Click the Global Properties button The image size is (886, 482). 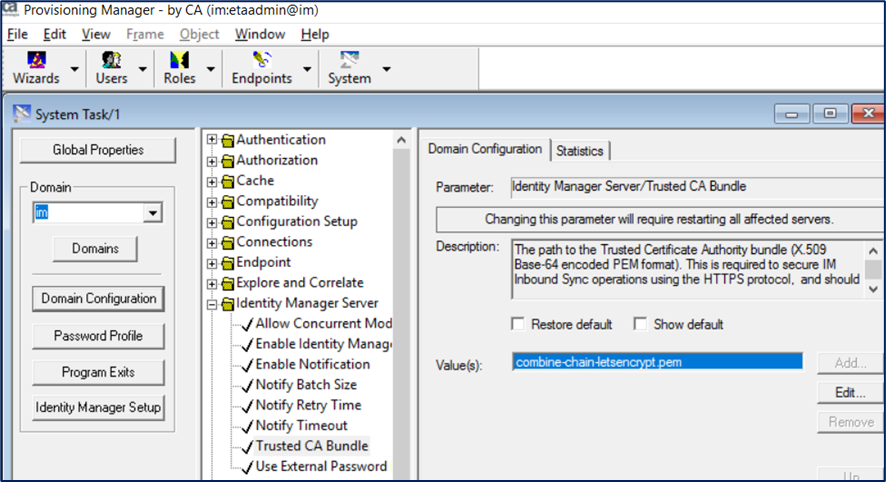[x=98, y=150]
